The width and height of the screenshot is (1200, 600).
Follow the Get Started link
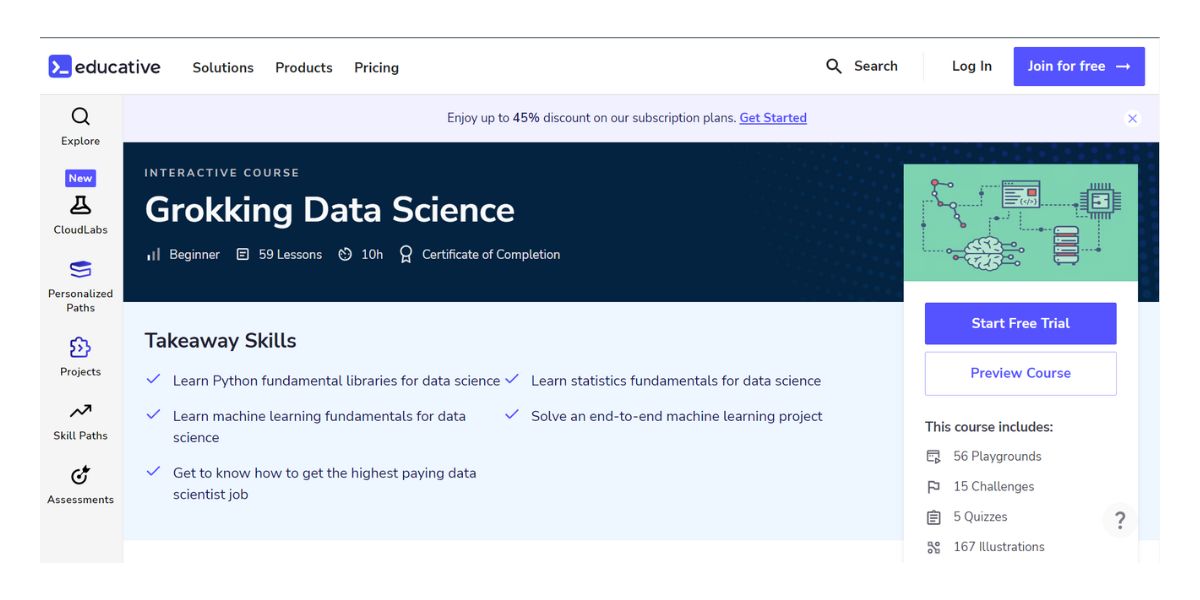(773, 118)
